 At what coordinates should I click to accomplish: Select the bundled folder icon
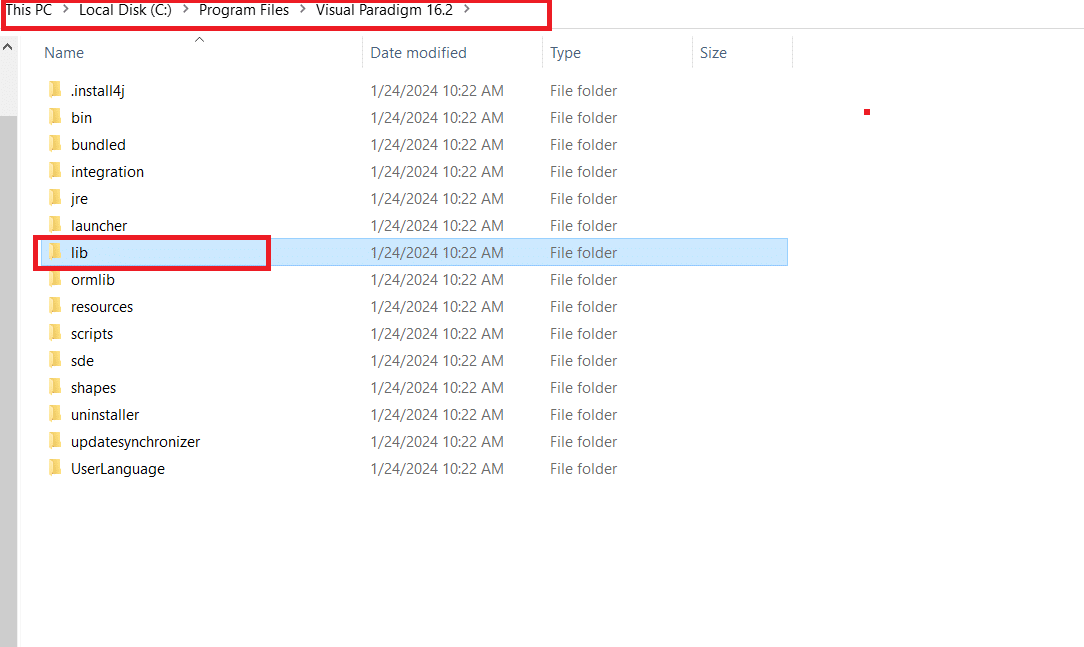pyautogui.click(x=55, y=144)
